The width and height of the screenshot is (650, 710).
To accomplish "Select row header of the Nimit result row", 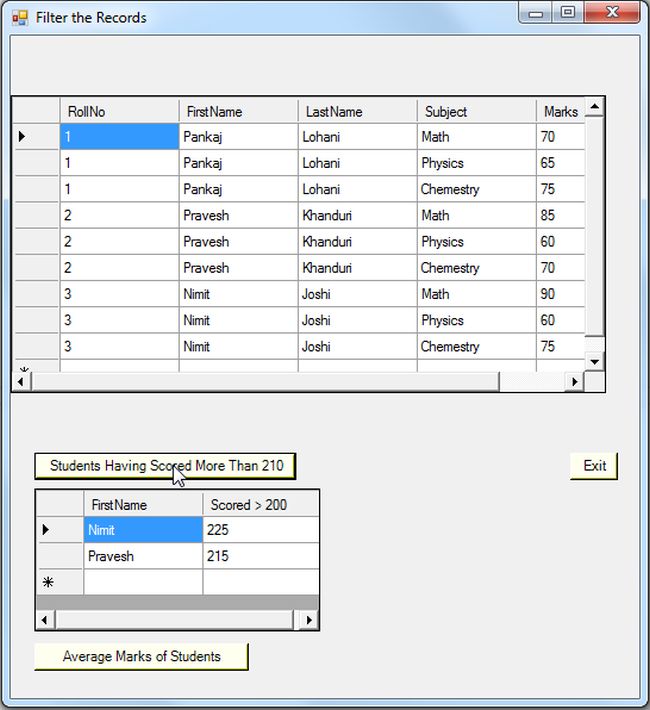I will (x=60, y=529).
